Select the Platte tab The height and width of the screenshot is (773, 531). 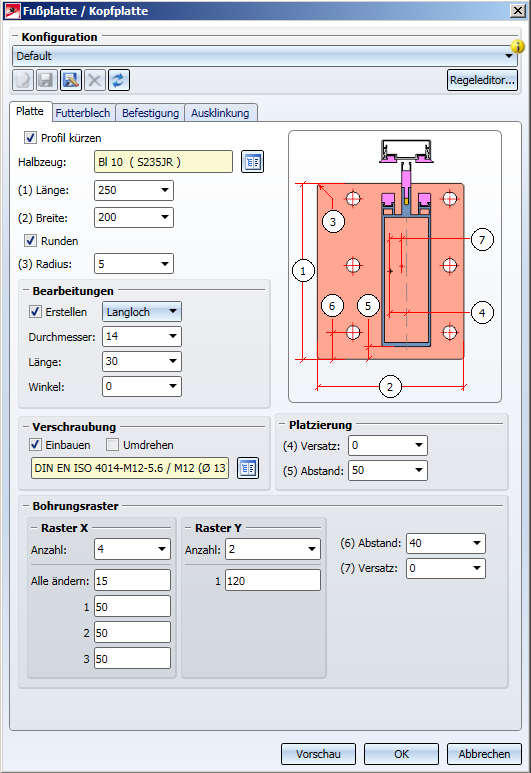(x=30, y=111)
